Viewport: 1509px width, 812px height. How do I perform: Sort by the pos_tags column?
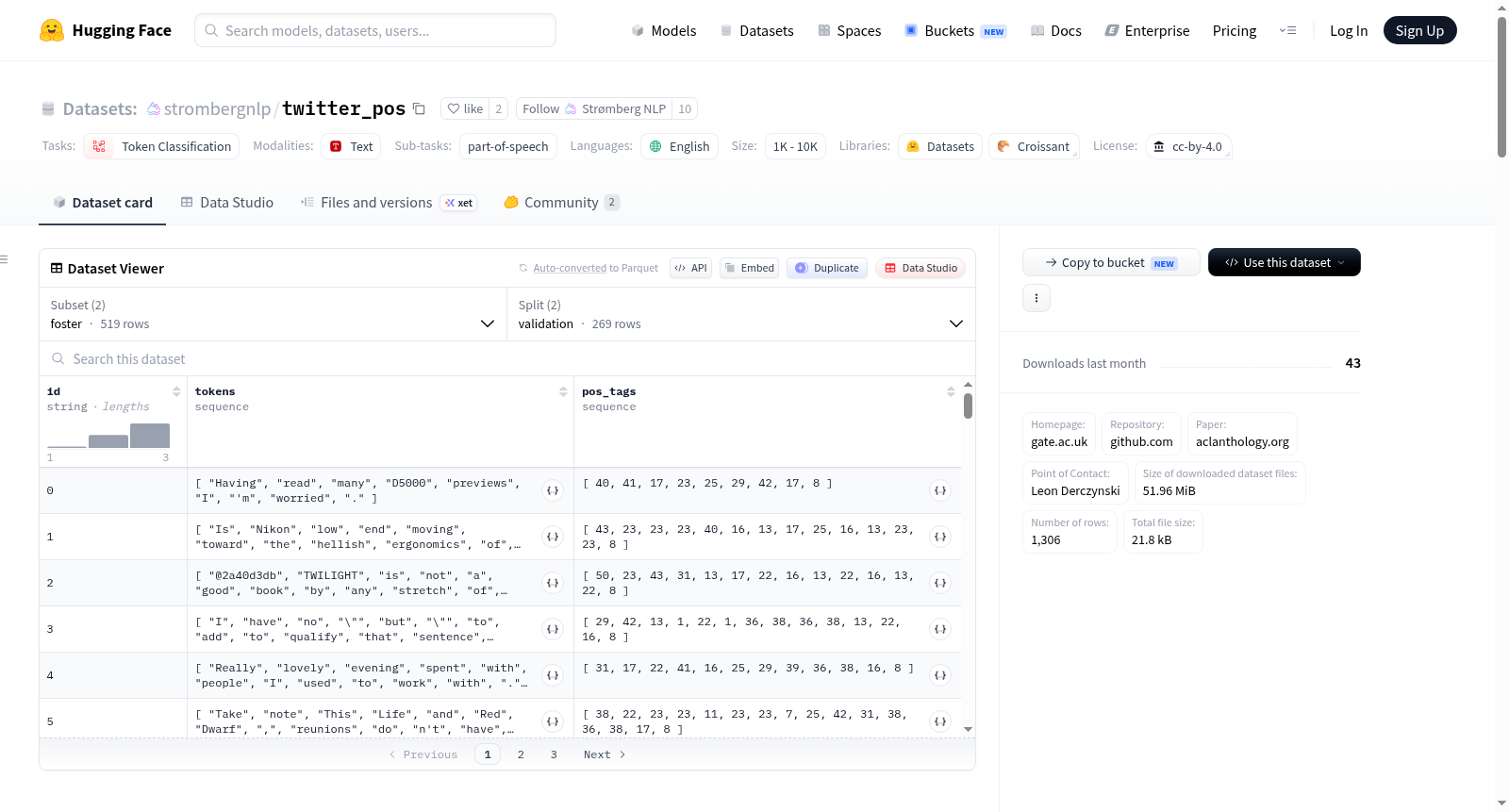[x=951, y=391]
